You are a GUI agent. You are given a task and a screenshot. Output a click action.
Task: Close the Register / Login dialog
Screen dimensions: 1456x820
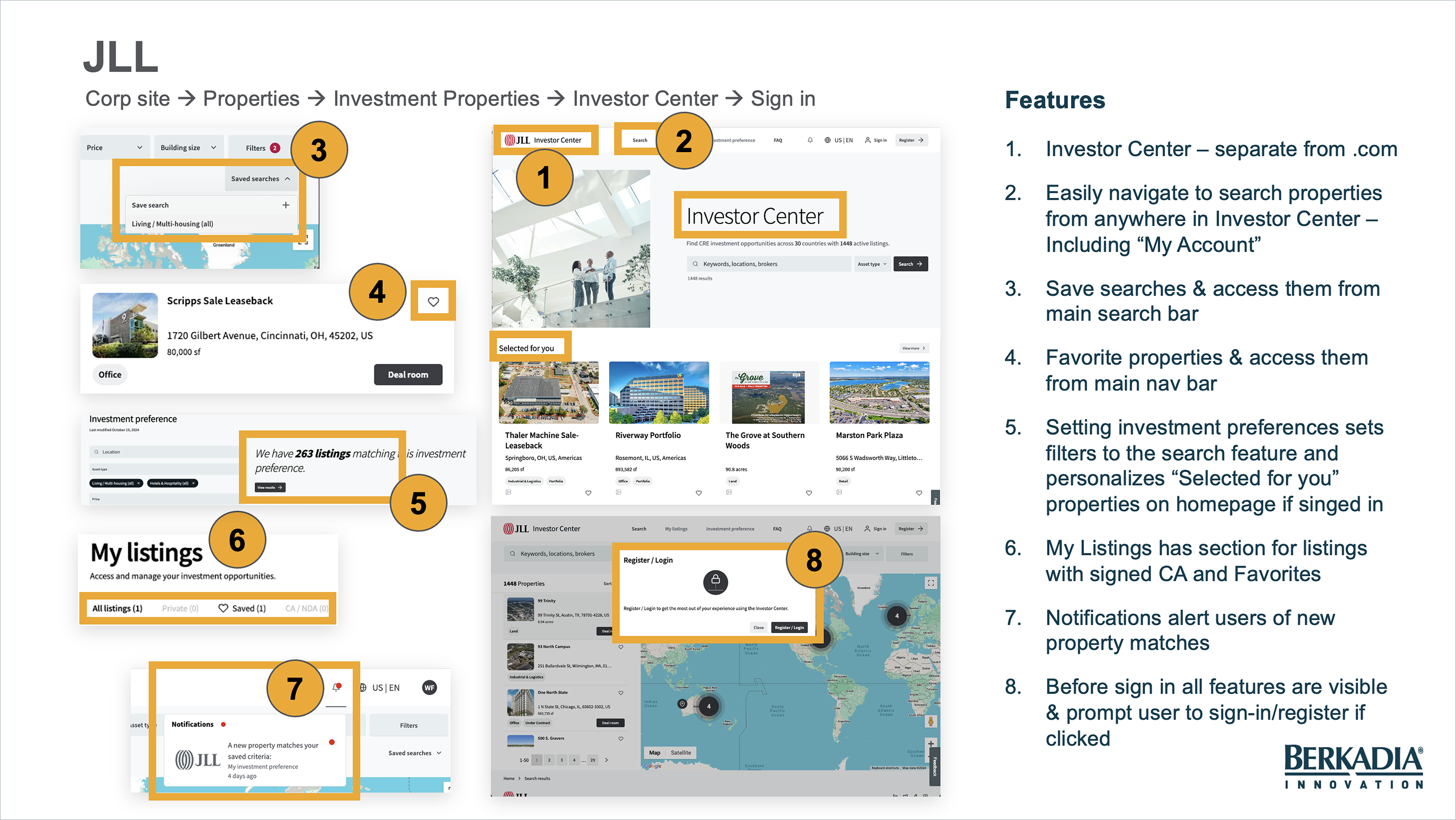[x=758, y=627]
